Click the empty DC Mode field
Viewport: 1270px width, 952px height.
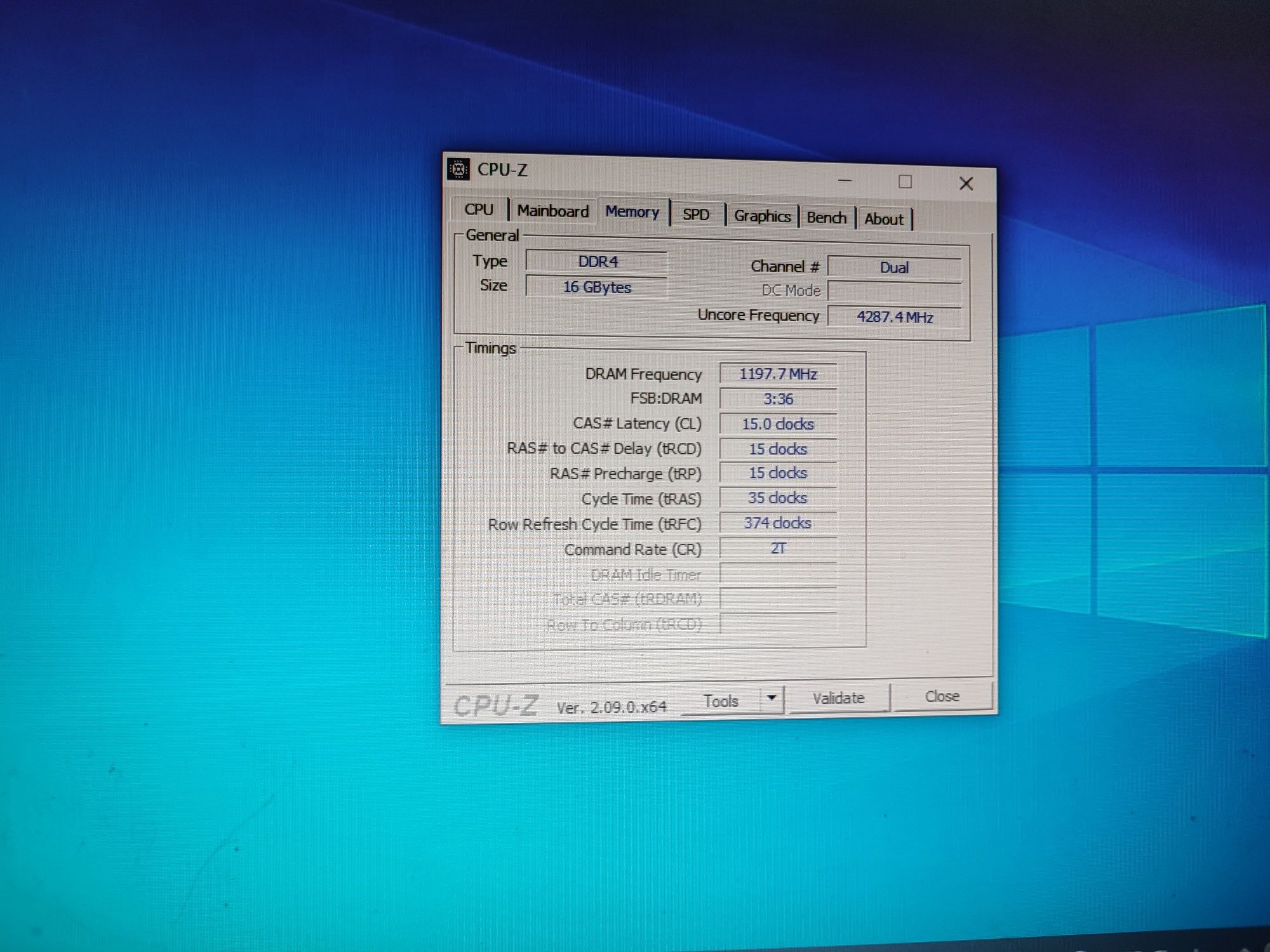click(894, 291)
